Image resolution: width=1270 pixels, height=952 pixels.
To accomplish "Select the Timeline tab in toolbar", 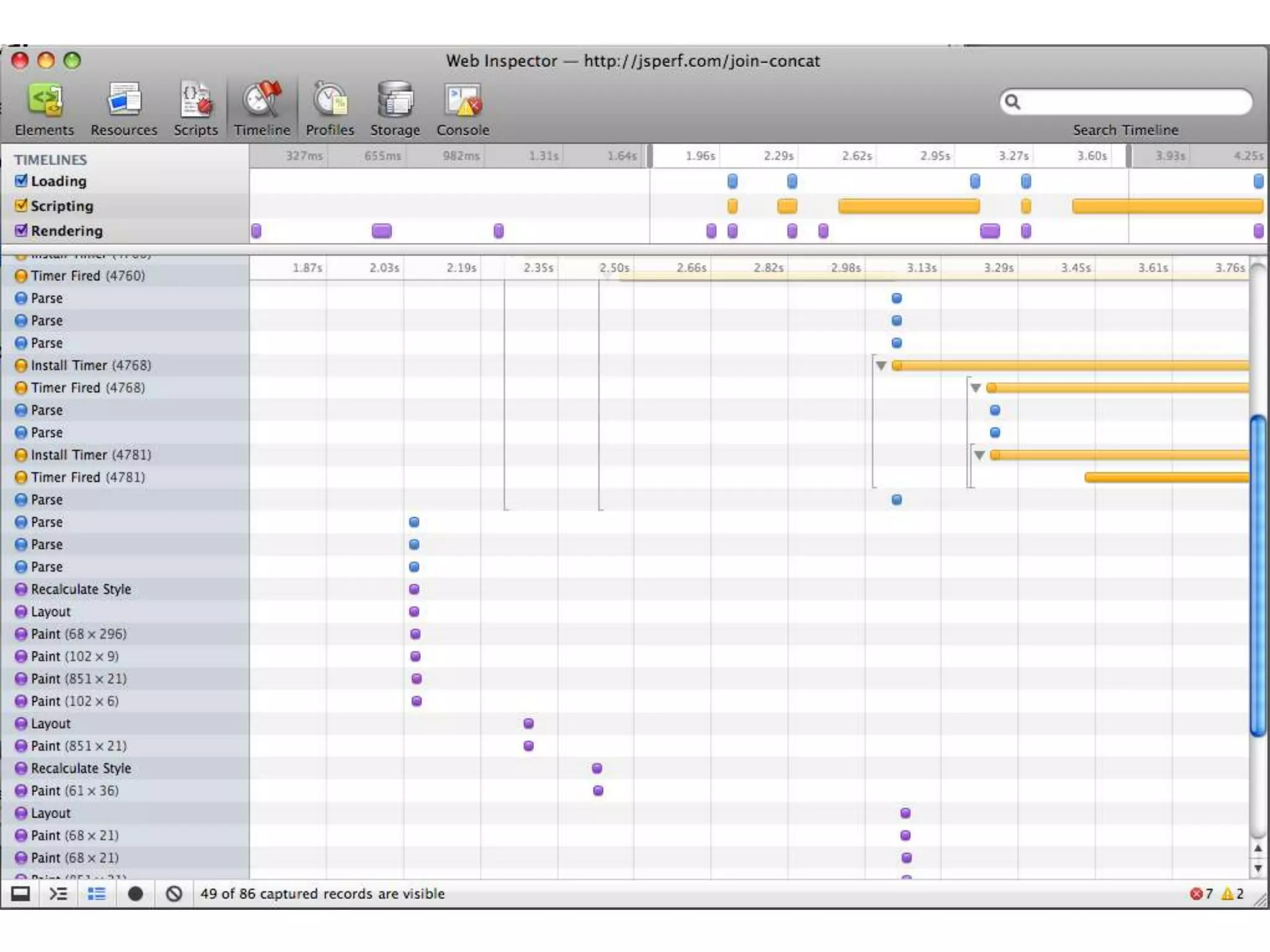I will pyautogui.click(x=262, y=108).
